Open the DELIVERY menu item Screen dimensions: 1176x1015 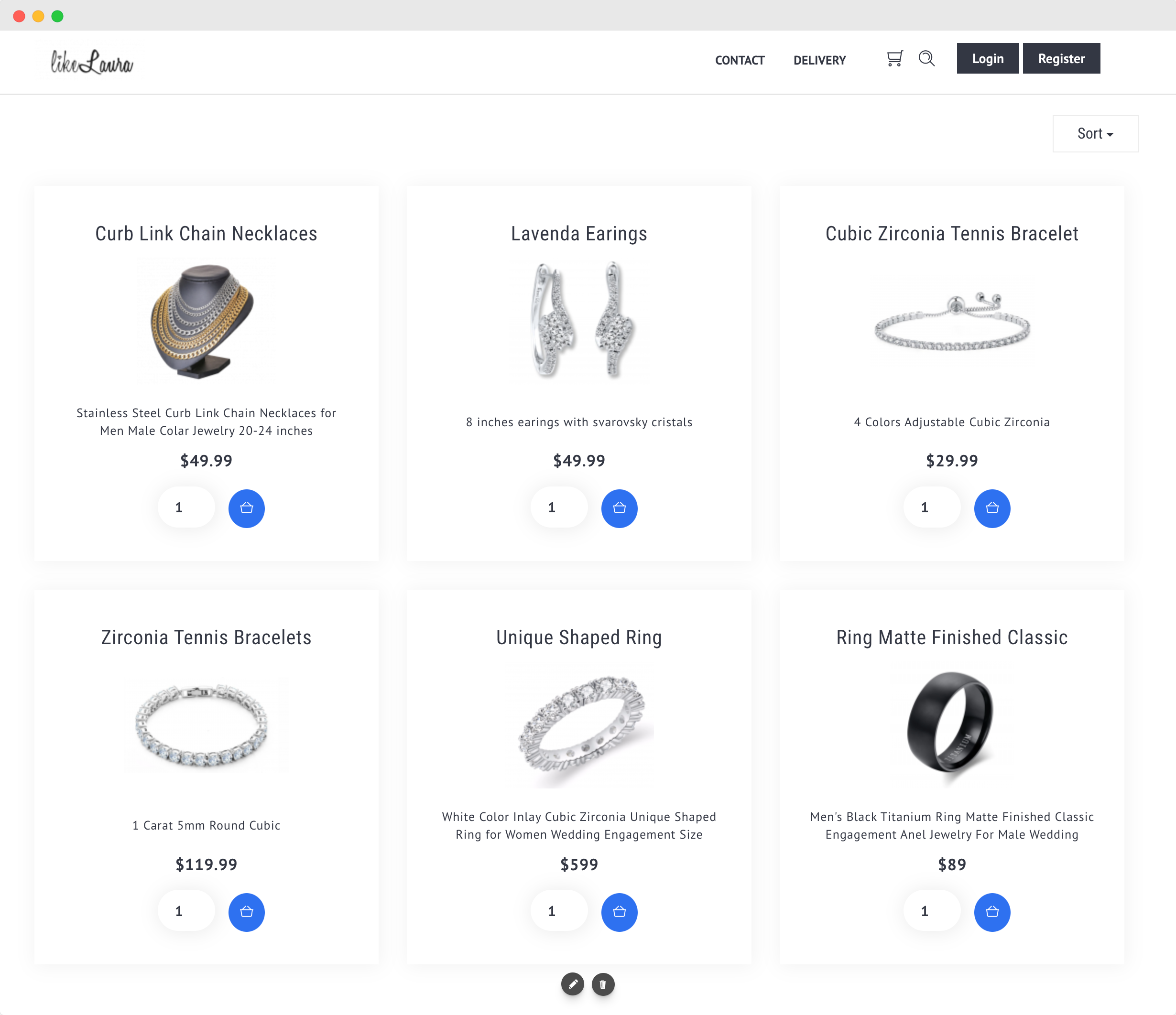(819, 60)
